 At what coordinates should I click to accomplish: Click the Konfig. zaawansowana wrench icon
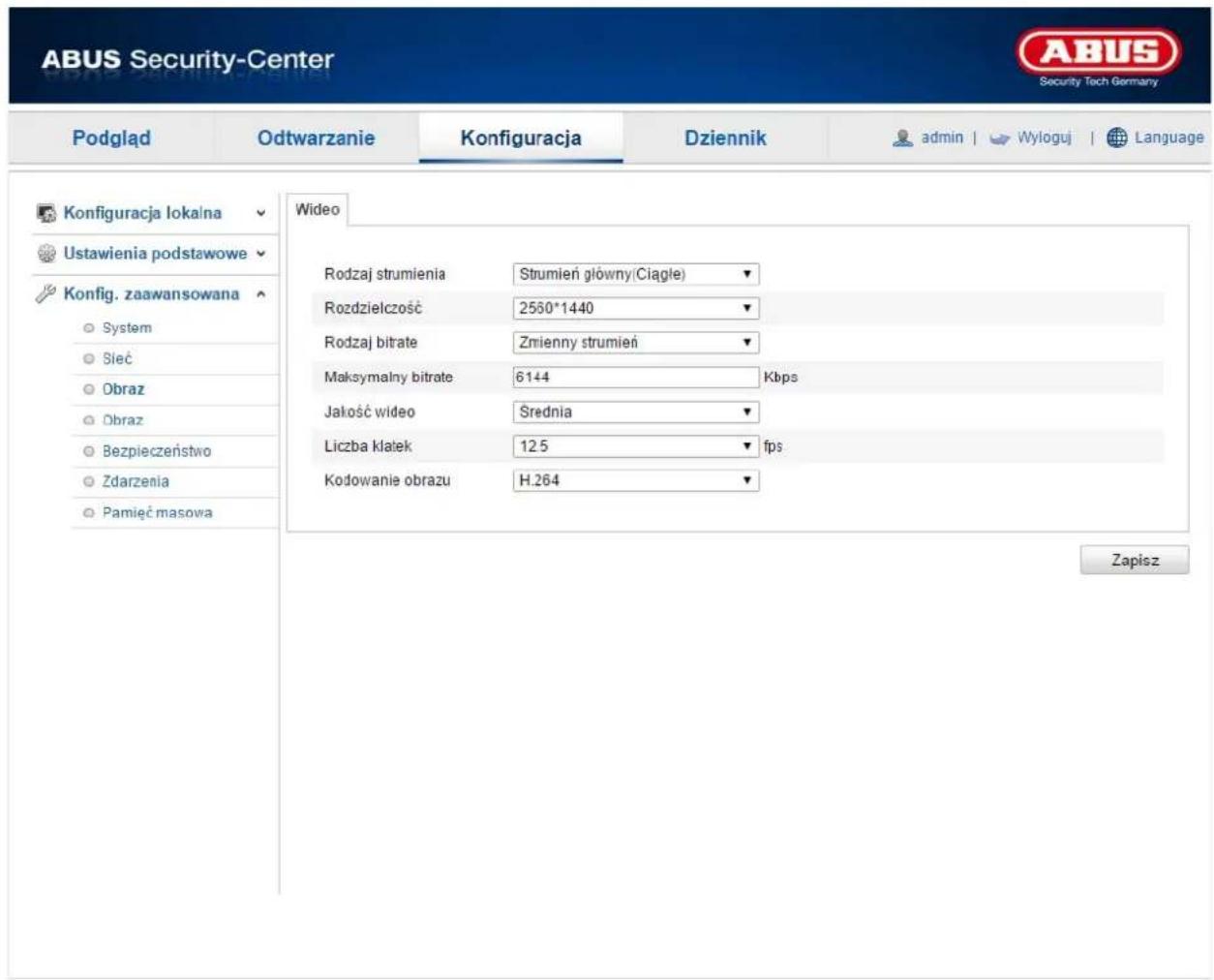[46, 293]
